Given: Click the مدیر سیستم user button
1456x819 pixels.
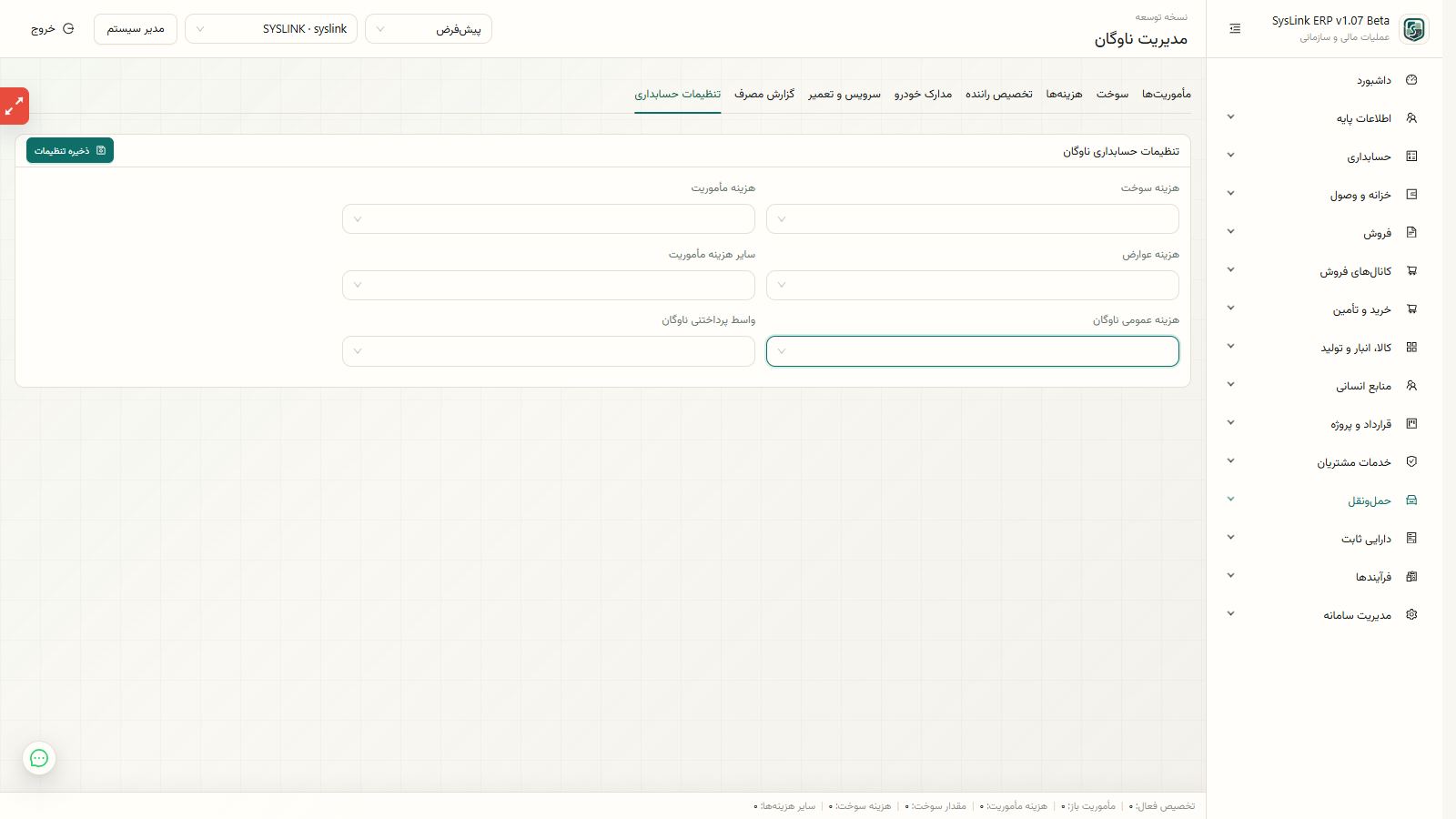Looking at the screenshot, I should 136,29.
